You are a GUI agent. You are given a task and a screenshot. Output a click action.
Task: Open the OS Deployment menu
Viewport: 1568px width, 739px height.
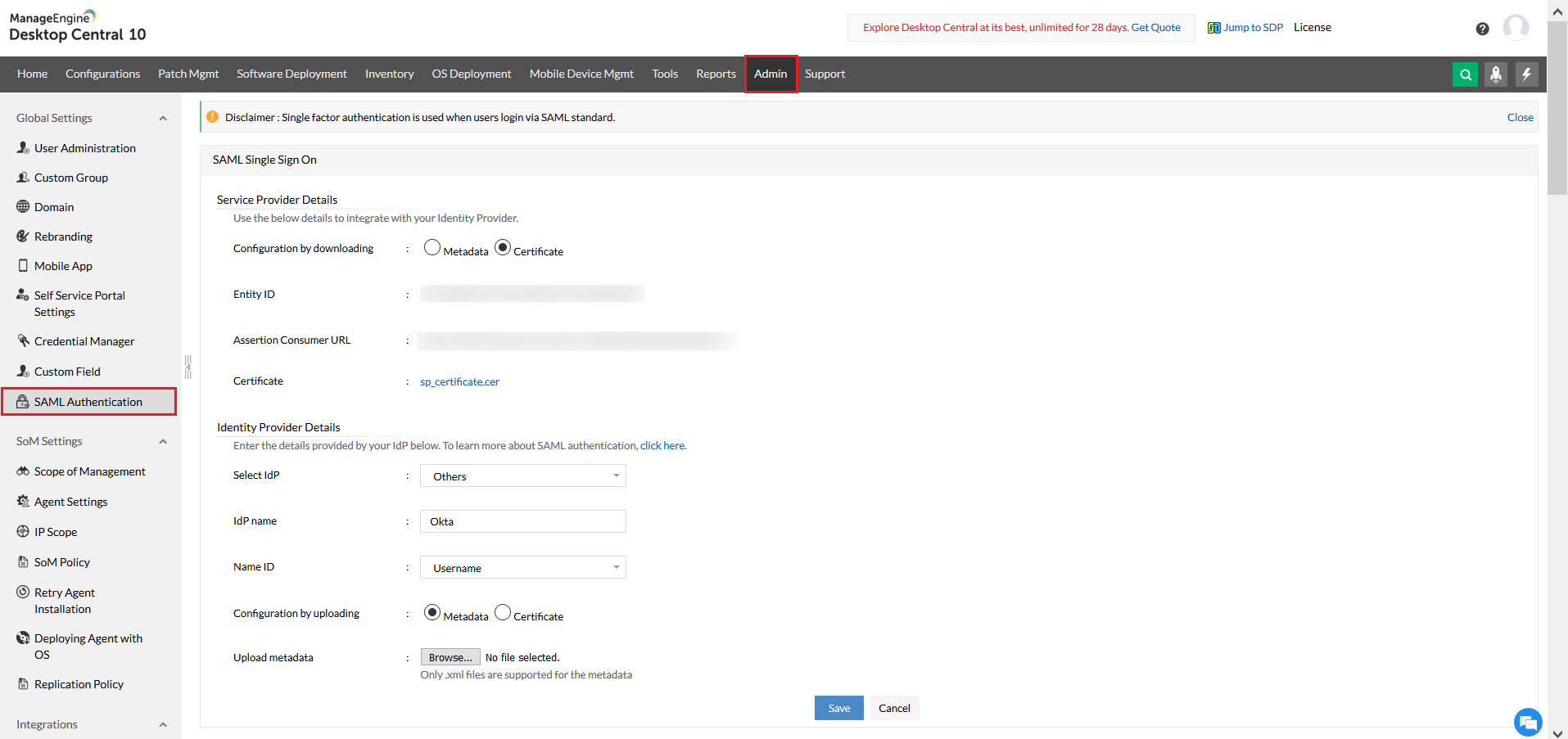[472, 74]
